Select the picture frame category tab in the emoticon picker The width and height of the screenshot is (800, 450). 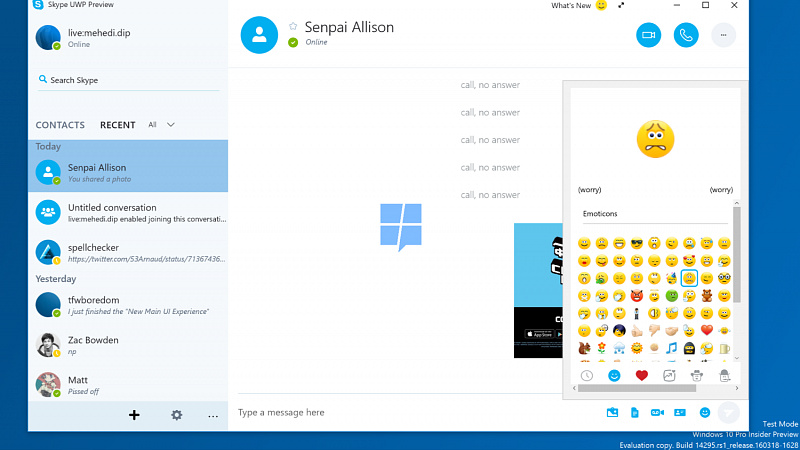click(x=669, y=376)
